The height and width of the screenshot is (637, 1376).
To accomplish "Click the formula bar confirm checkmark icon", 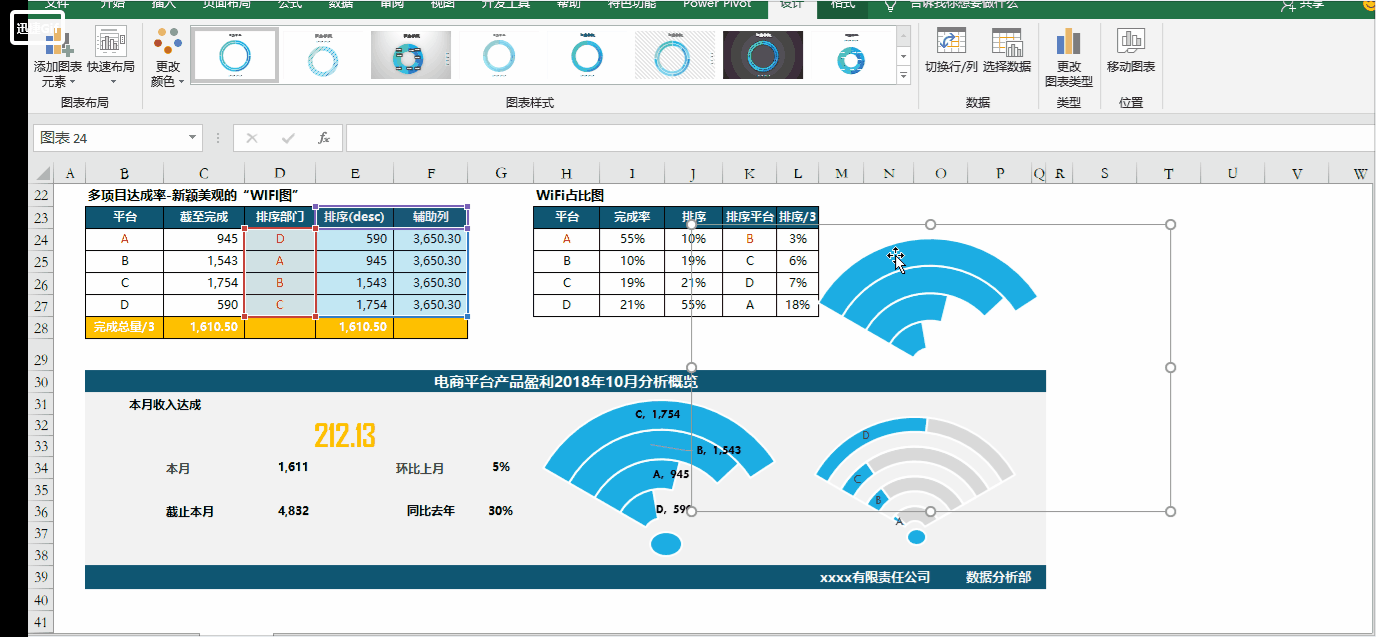I will click(288, 138).
